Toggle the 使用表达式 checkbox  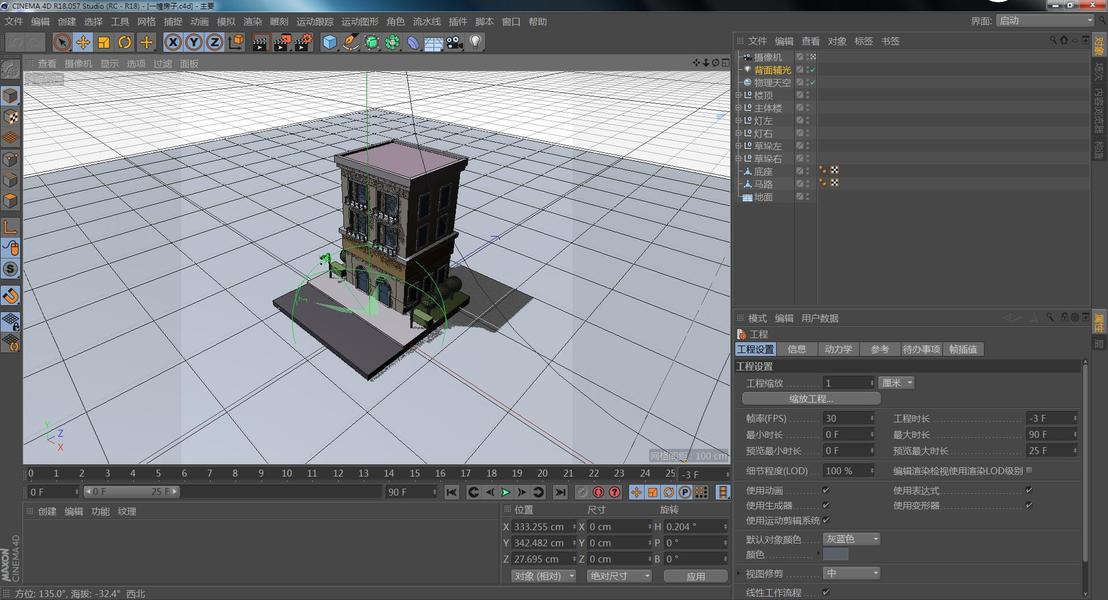click(x=1029, y=490)
